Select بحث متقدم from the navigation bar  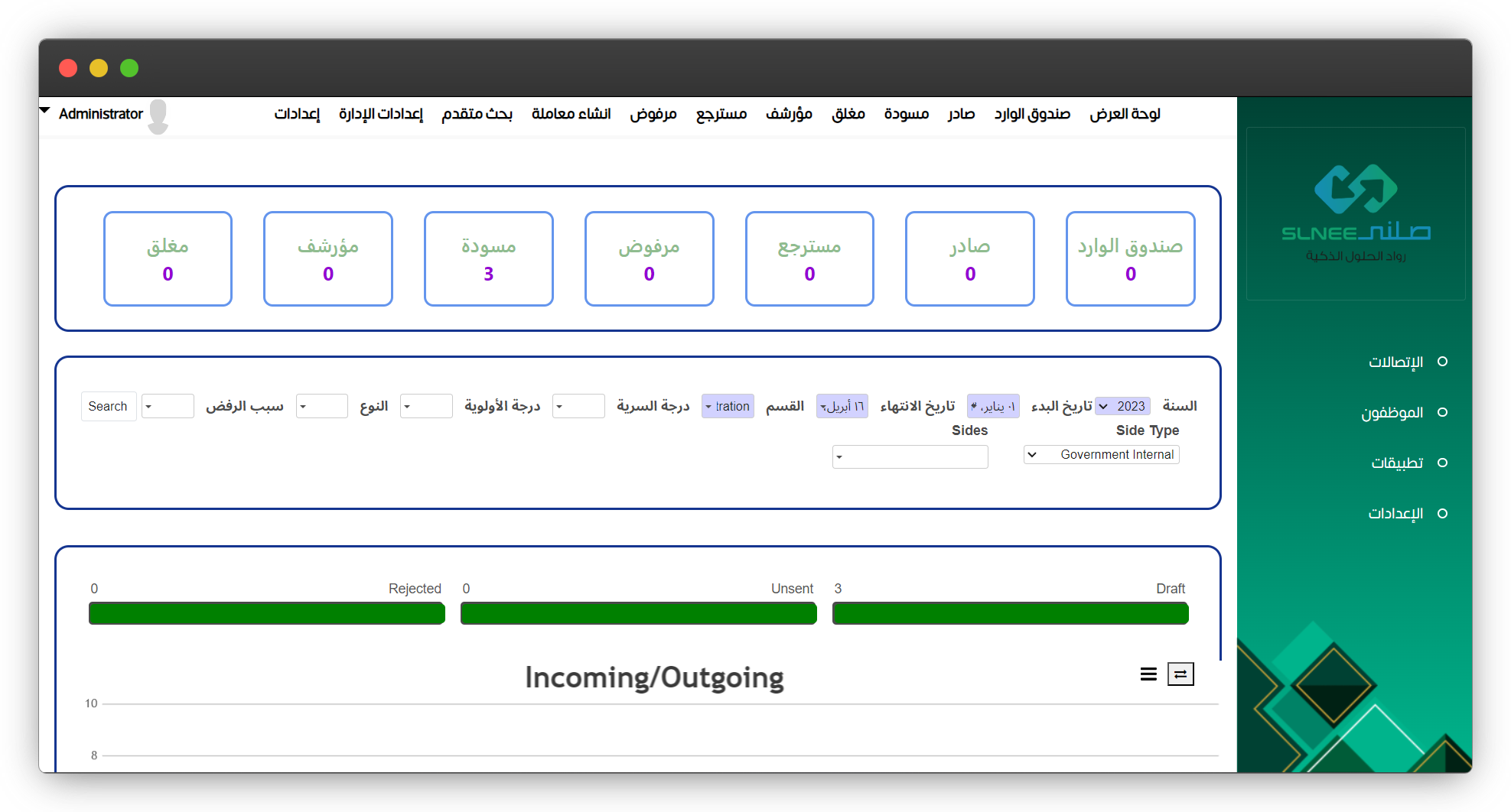(477, 114)
